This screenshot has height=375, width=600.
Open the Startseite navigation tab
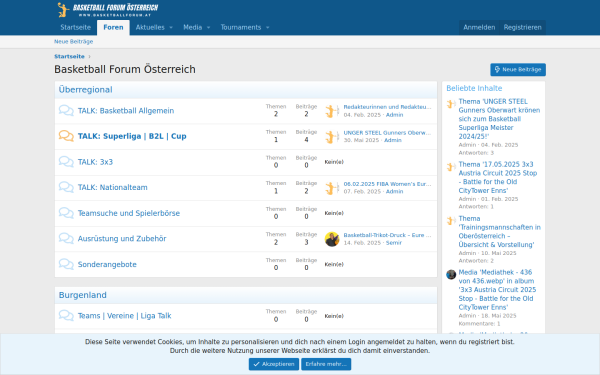tap(75, 28)
